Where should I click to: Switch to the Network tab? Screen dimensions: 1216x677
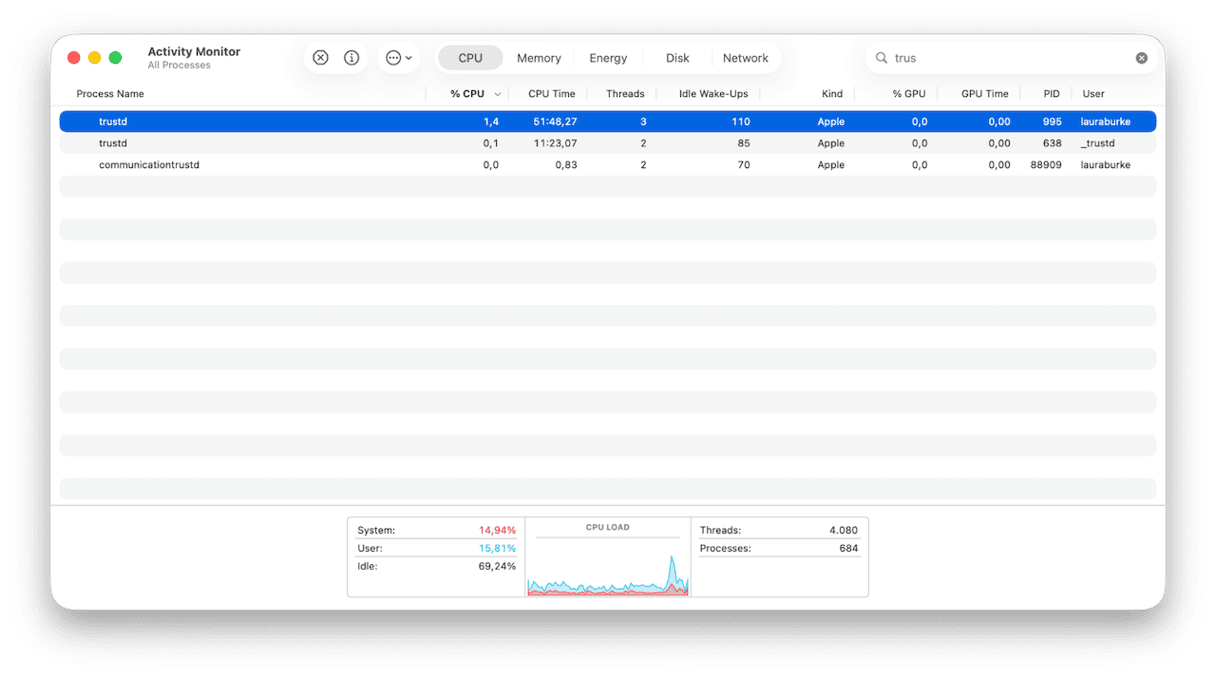pos(746,58)
